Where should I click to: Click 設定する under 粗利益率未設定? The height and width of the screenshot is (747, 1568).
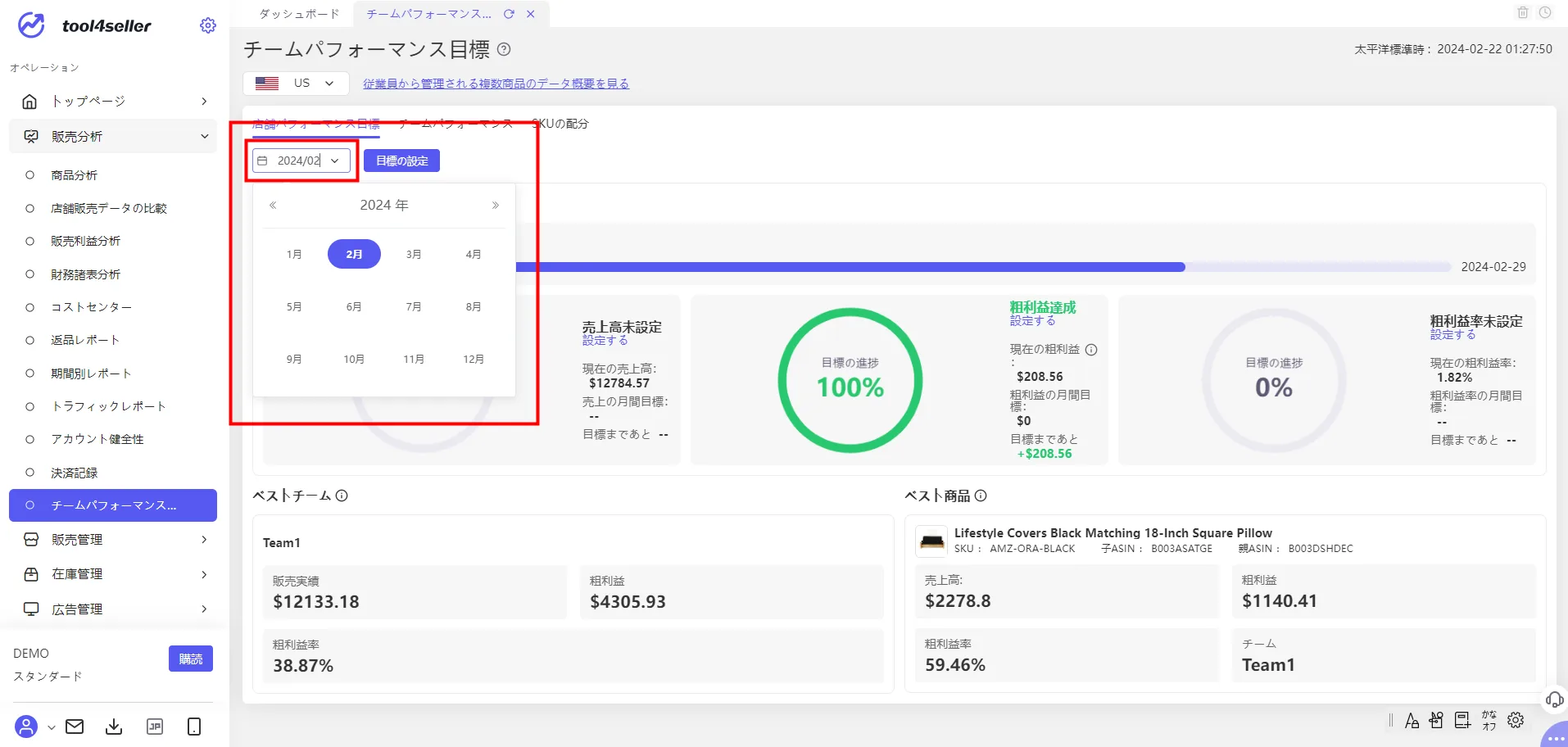tap(1453, 334)
